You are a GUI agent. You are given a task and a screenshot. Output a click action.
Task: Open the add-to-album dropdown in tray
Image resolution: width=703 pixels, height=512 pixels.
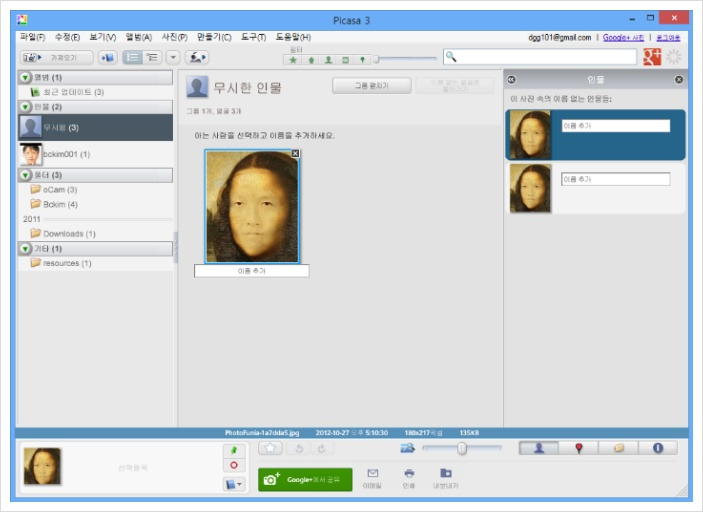point(234,484)
